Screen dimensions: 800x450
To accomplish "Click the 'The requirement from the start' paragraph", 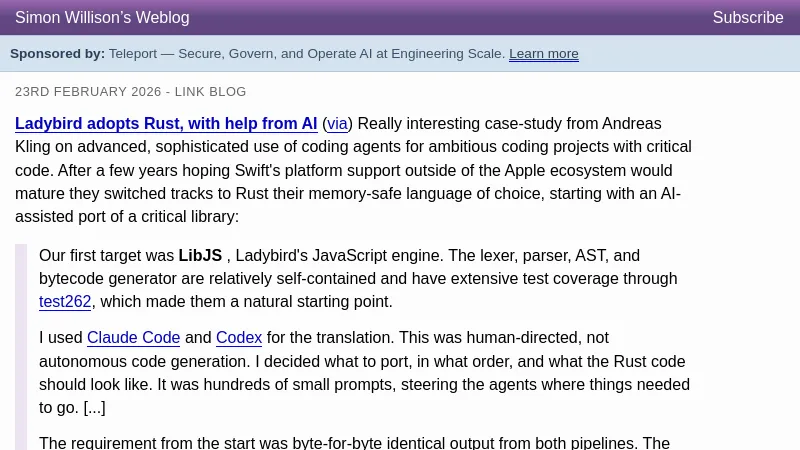I will coord(250,443).
